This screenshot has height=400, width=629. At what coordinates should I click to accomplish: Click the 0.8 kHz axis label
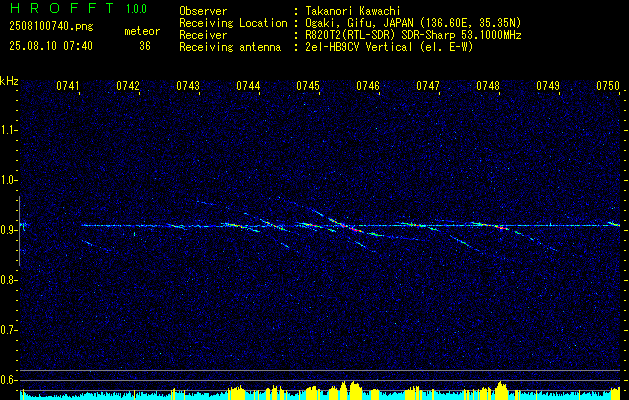pos(9,280)
